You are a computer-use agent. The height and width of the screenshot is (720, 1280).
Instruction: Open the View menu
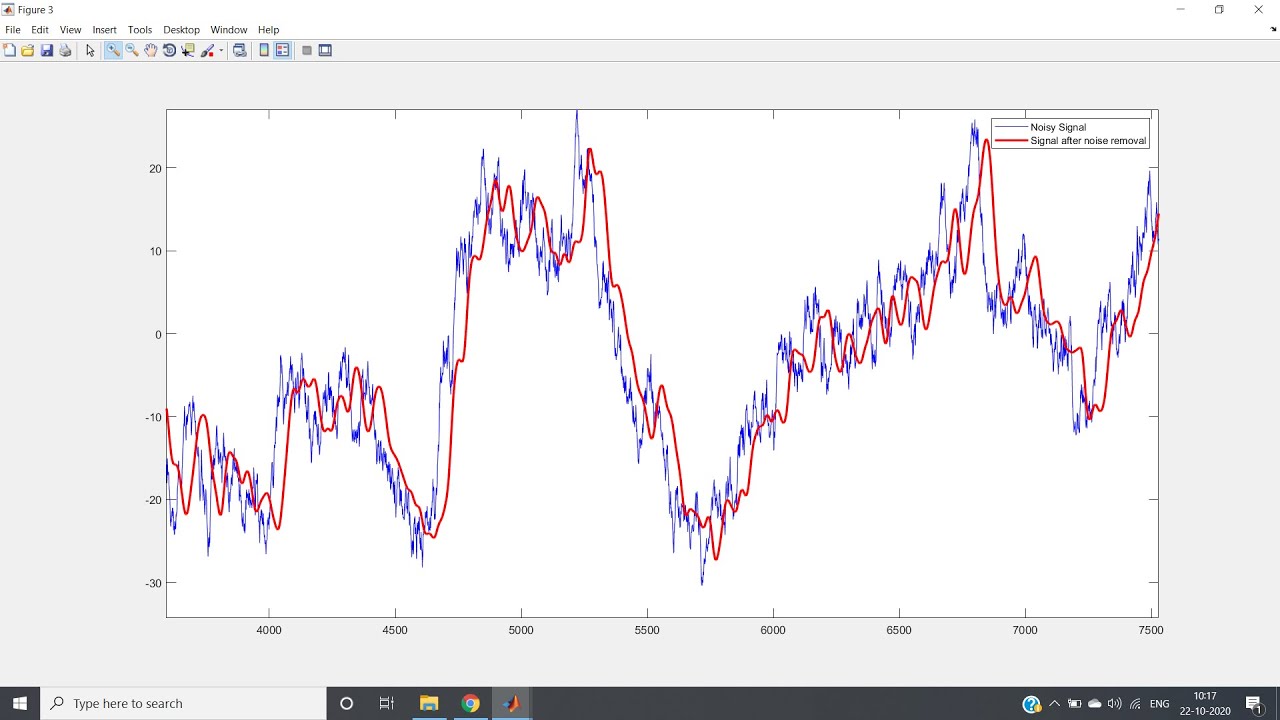pyautogui.click(x=70, y=30)
